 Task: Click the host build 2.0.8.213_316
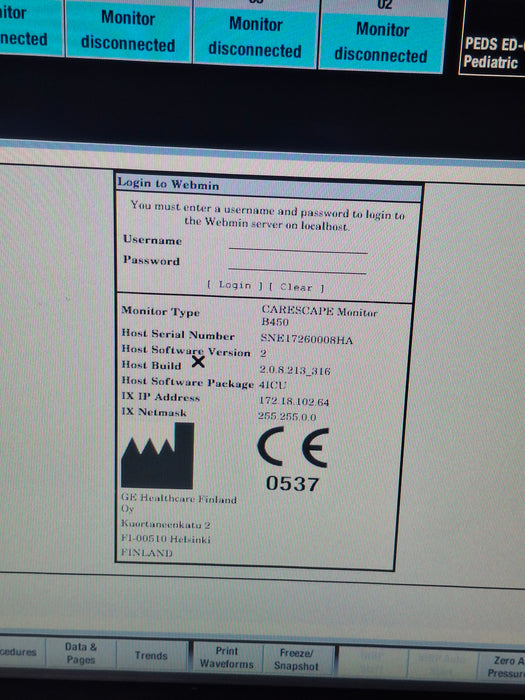click(295, 371)
